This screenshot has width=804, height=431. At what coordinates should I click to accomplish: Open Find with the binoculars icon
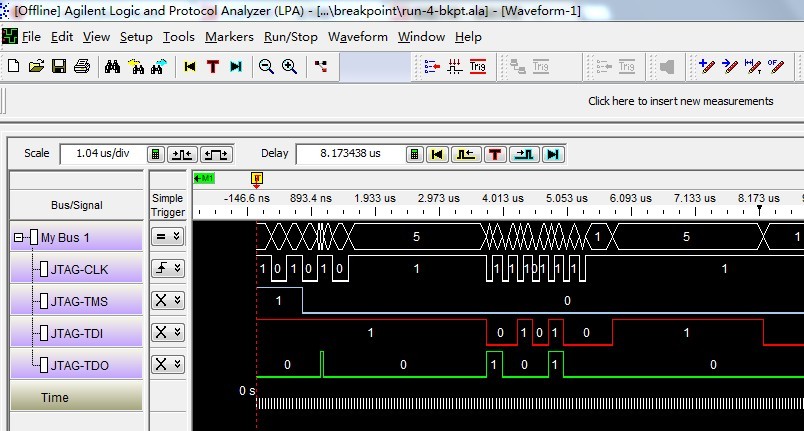(112, 66)
